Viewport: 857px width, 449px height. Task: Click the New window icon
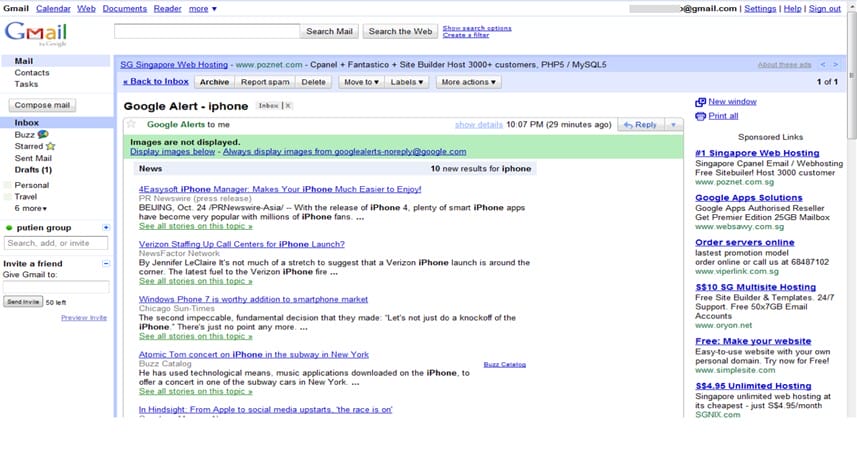point(700,102)
